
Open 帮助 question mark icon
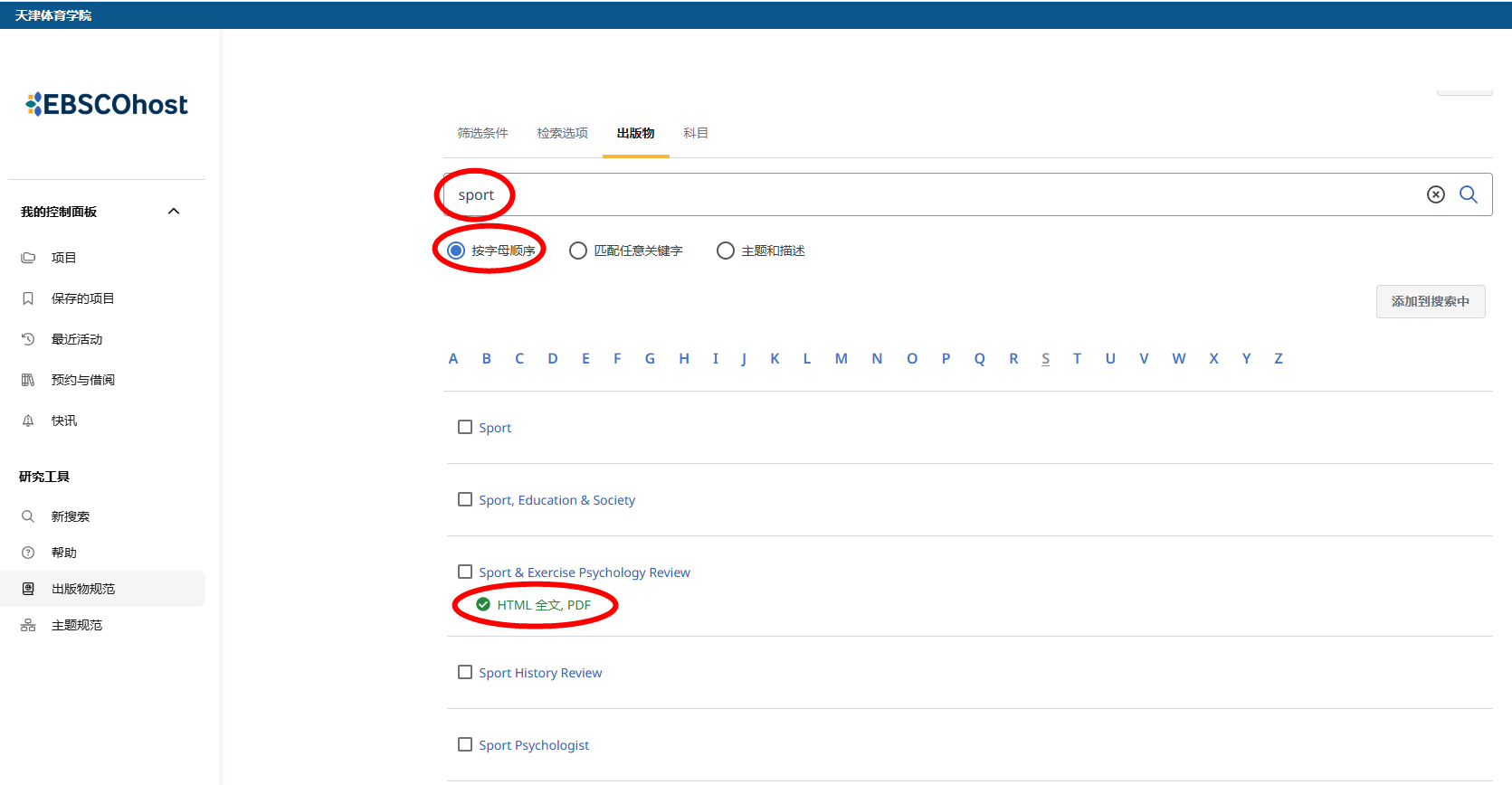click(28, 553)
